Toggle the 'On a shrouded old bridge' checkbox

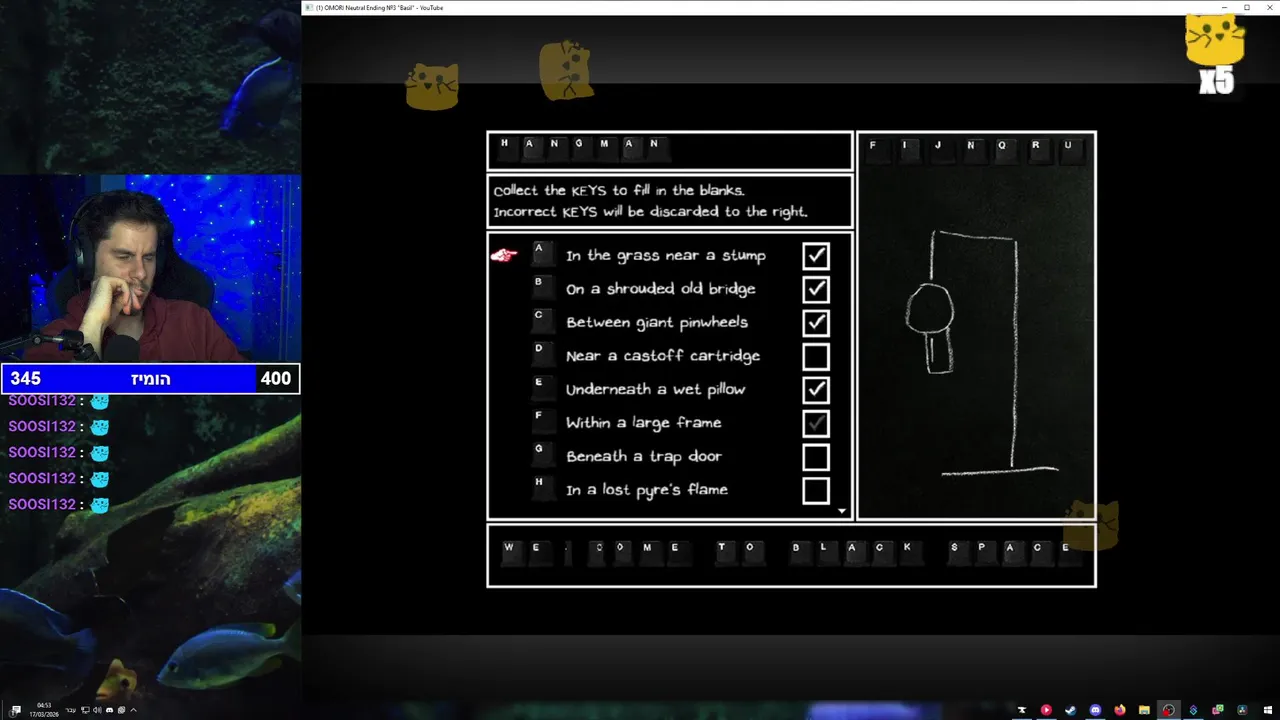pyautogui.click(x=816, y=289)
